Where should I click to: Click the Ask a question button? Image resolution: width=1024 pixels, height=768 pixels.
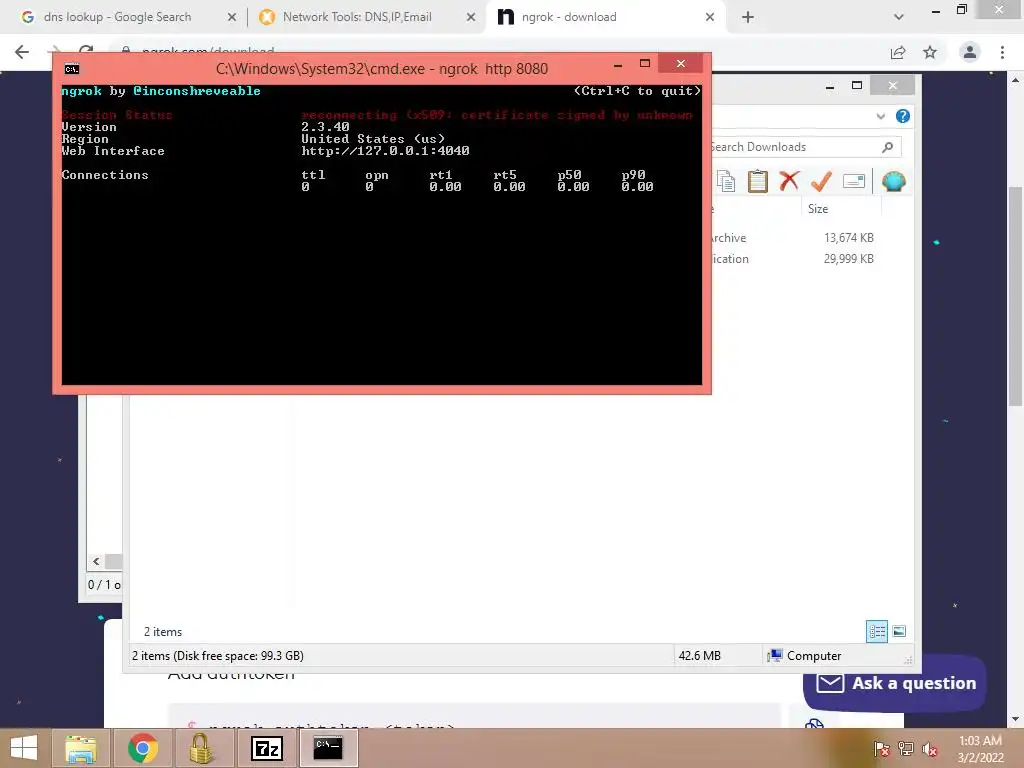tap(895, 683)
